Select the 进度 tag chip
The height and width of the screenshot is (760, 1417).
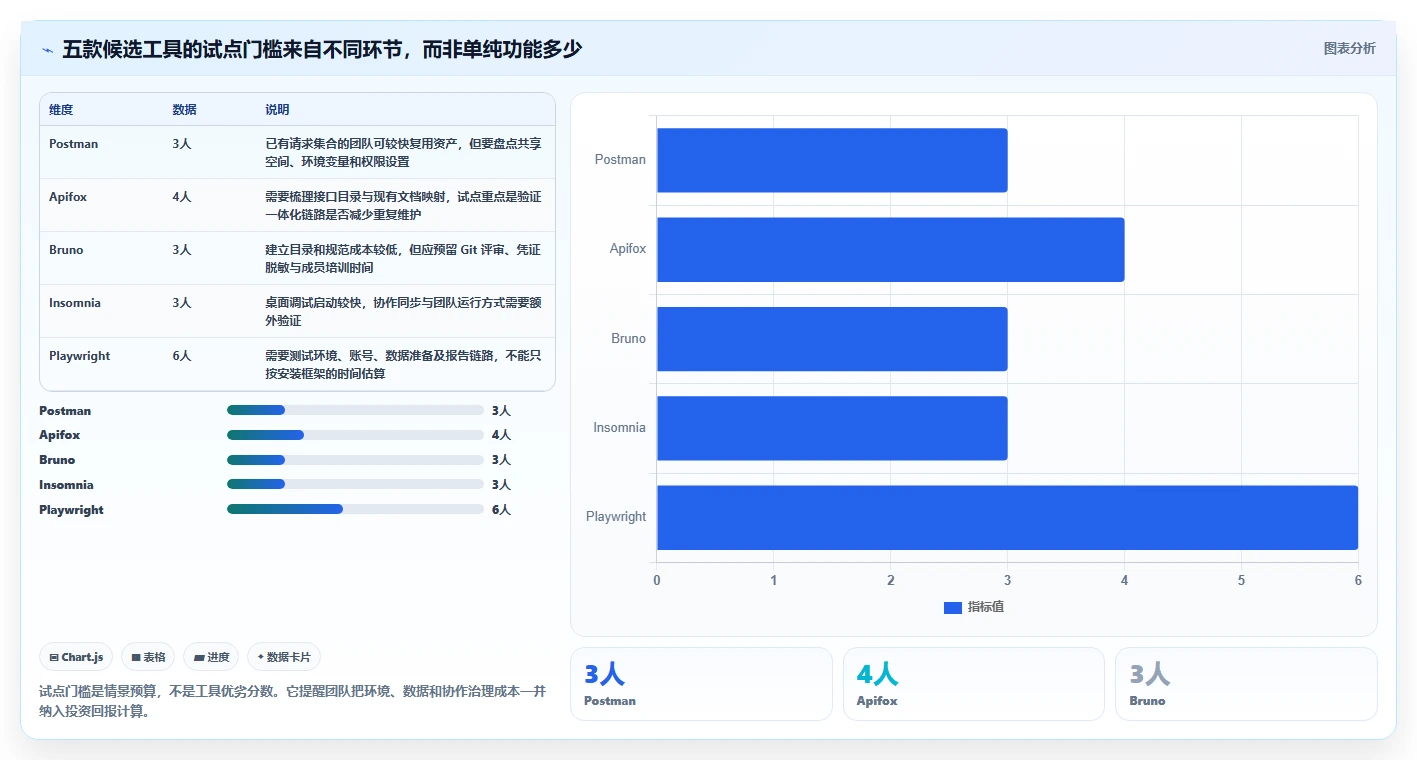211,657
